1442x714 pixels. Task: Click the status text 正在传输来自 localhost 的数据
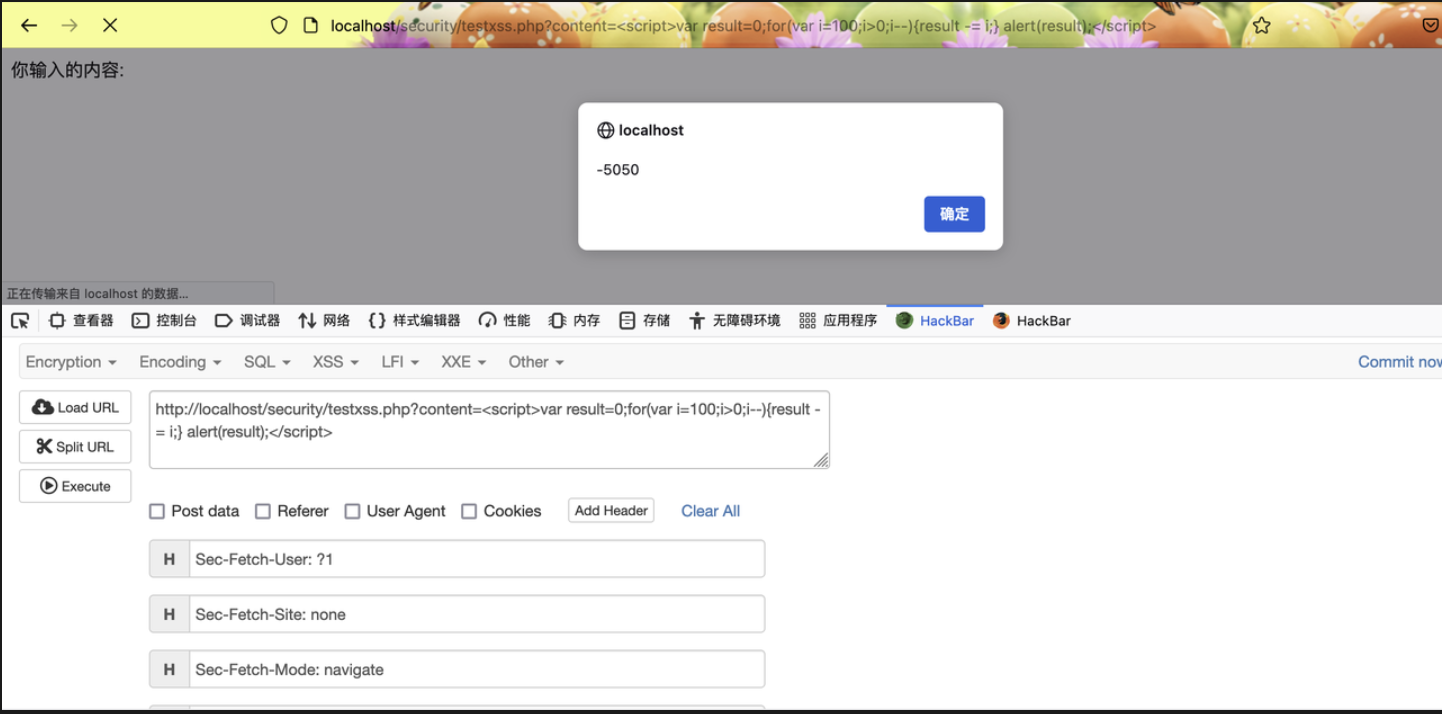(98, 294)
